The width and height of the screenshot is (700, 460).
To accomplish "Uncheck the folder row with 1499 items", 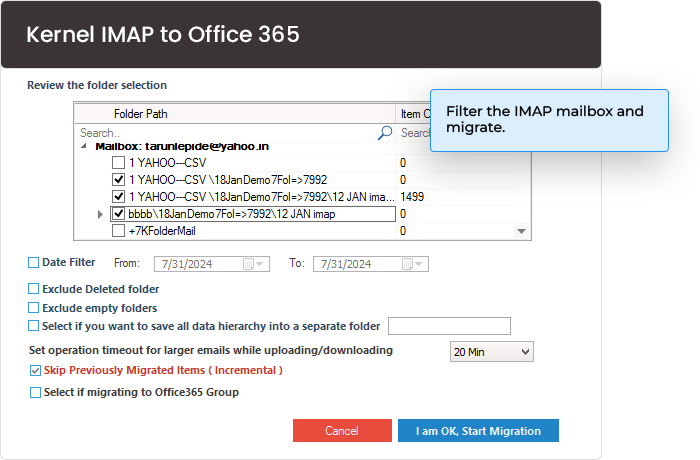I will coord(118,197).
